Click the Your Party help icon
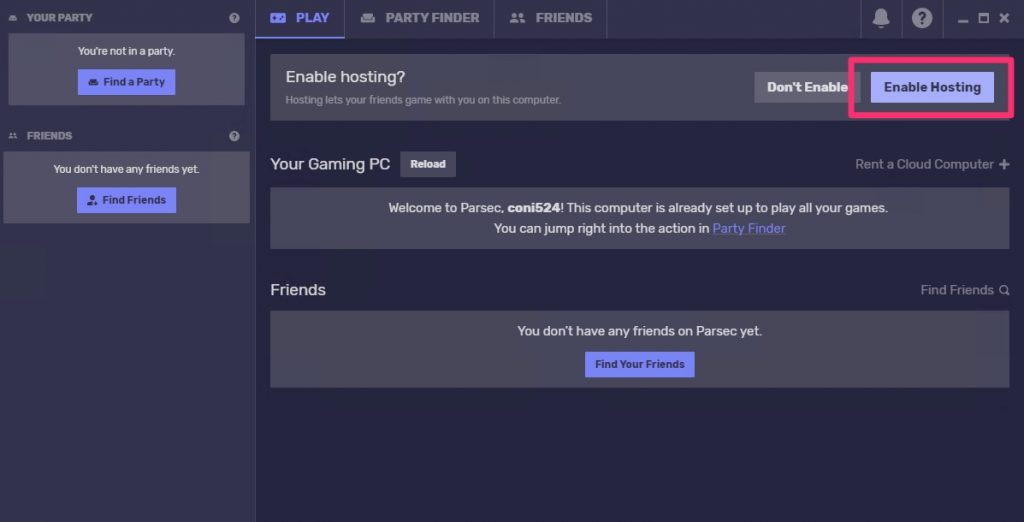The image size is (1024, 522). click(234, 18)
